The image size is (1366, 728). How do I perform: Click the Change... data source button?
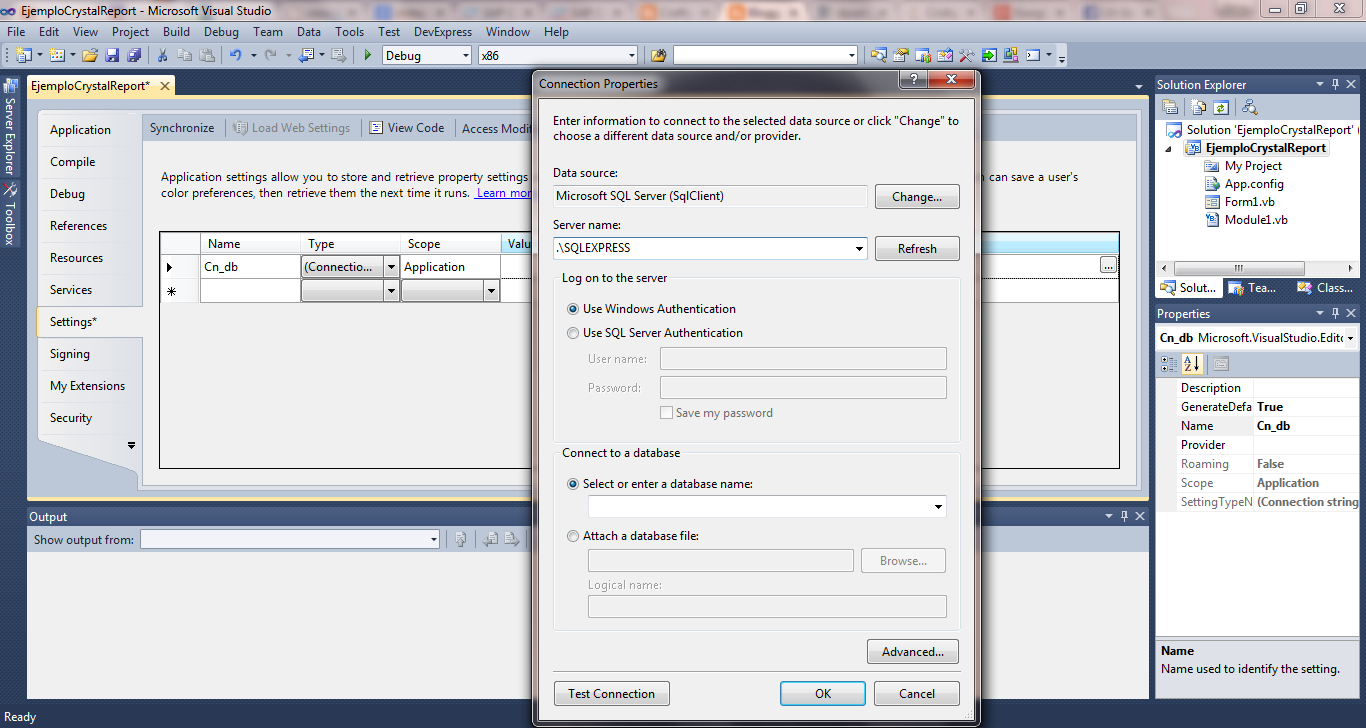pyautogui.click(x=917, y=197)
